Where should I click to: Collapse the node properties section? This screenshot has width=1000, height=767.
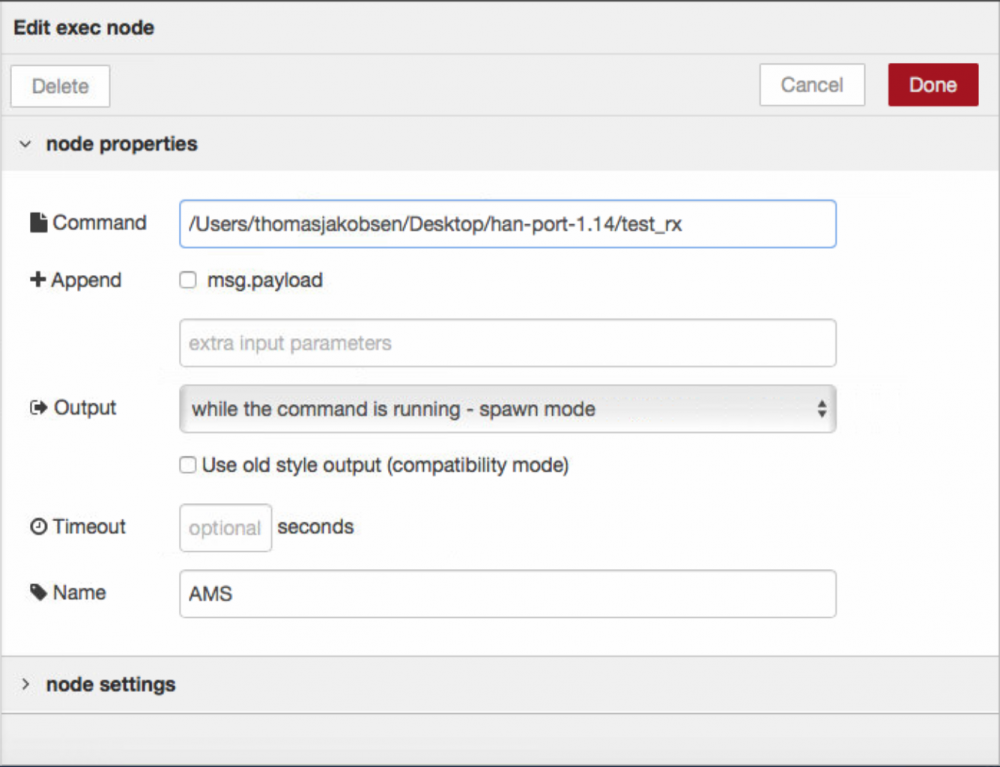(x=26, y=144)
